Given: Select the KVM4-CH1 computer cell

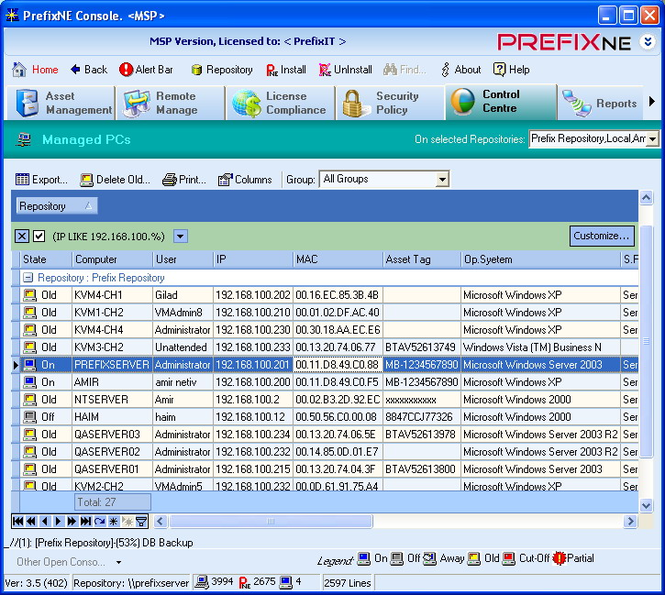Looking at the screenshot, I should 112,295.
